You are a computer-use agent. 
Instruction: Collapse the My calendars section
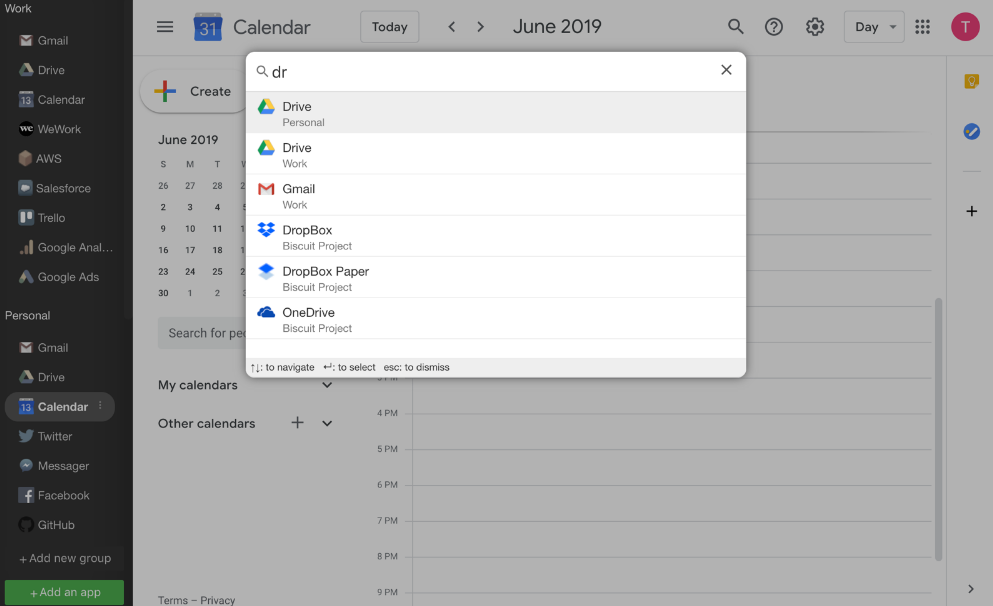[327, 385]
